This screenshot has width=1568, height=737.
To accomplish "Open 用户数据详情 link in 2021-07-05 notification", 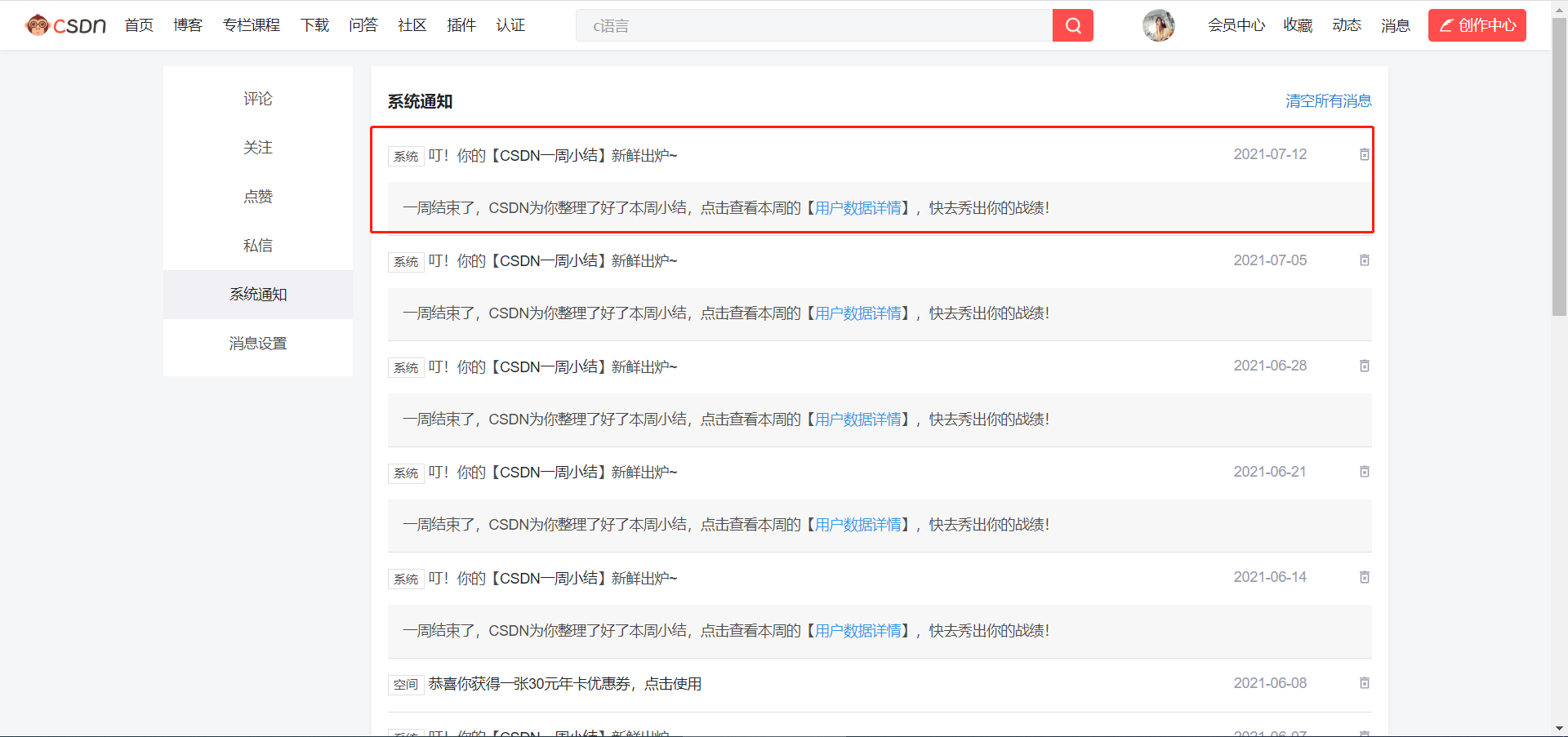I will pyautogui.click(x=858, y=313).
